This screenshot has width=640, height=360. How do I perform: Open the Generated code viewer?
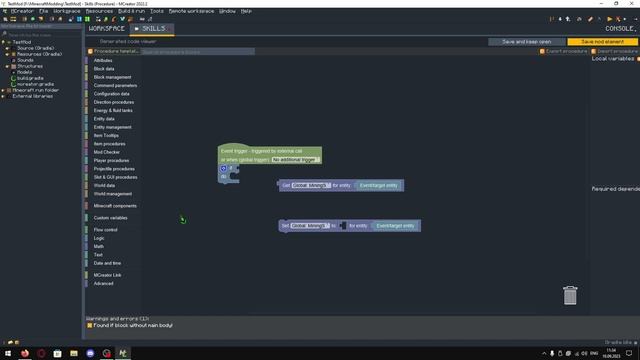point(128,42)
